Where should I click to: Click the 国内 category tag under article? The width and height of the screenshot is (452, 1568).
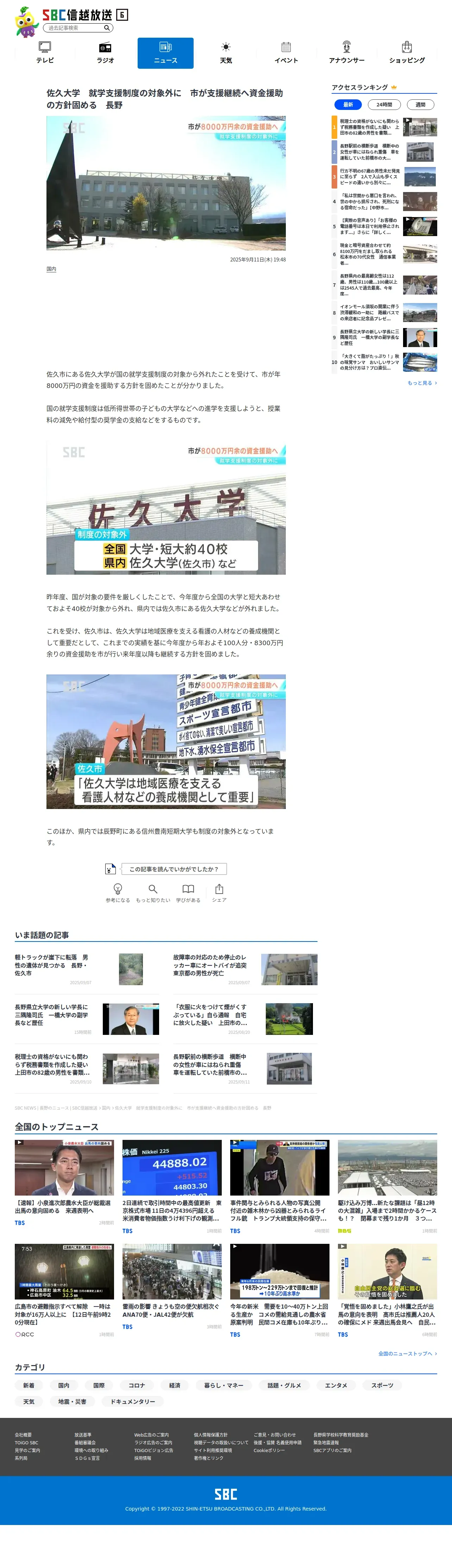(x=51, y=269)
